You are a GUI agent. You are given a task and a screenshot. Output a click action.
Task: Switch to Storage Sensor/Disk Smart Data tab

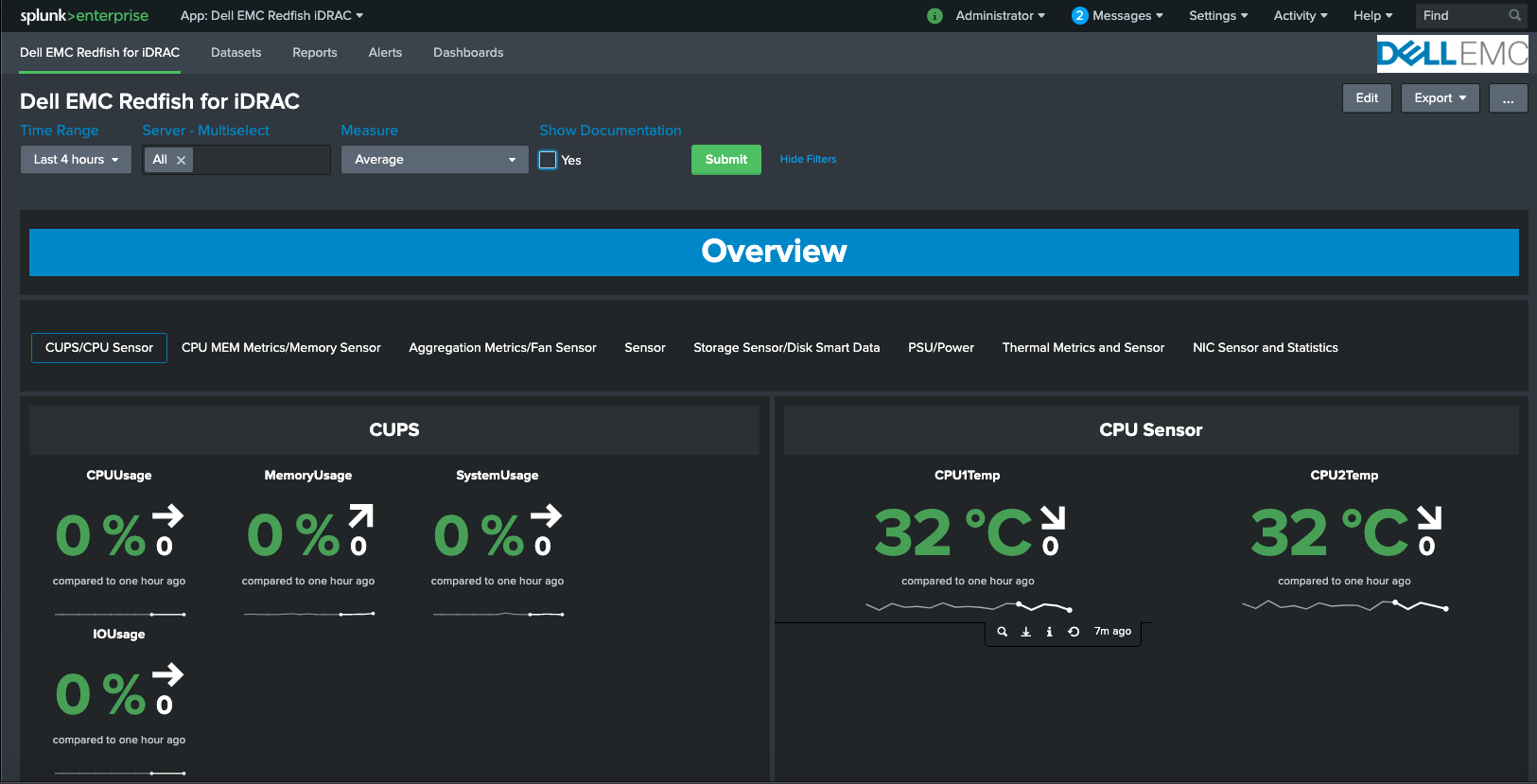786,348
